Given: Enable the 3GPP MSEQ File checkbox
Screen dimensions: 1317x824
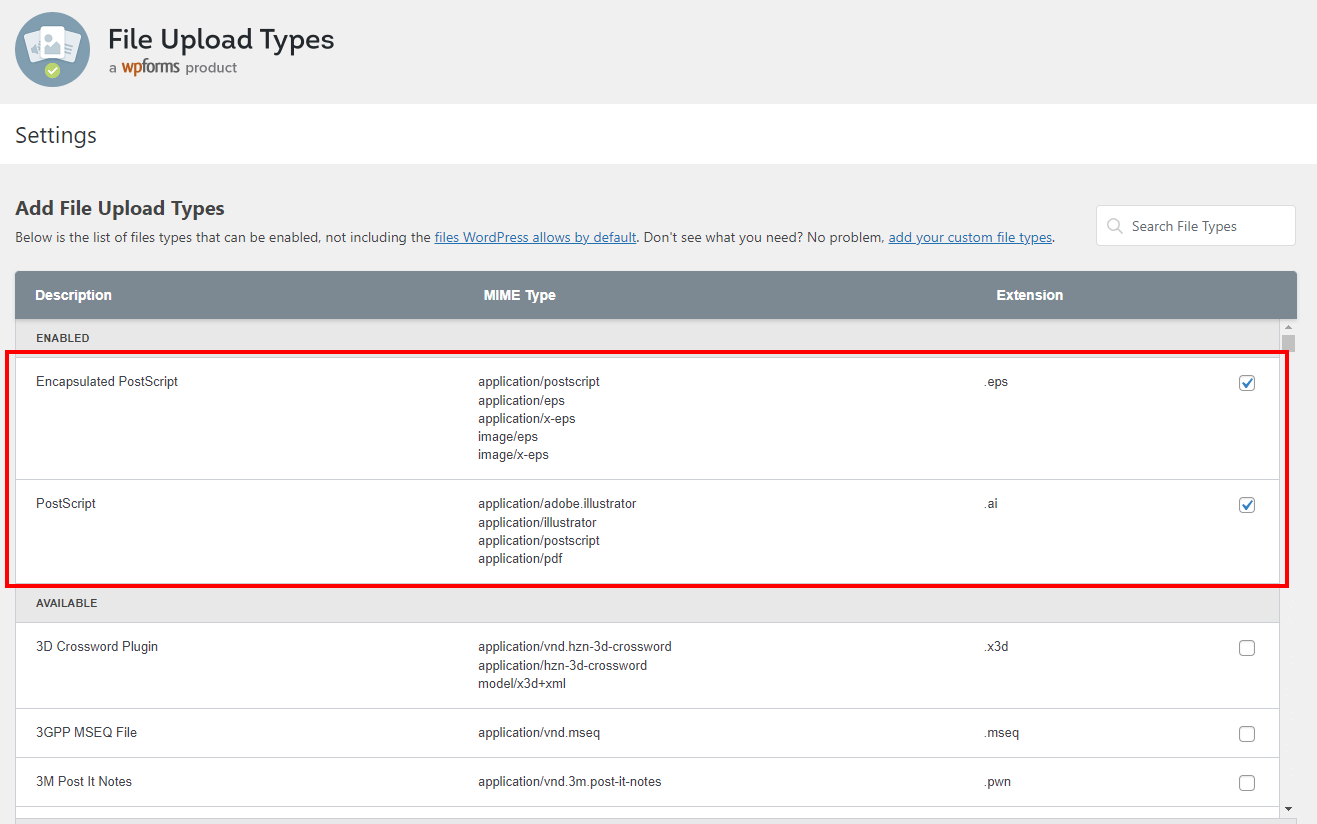Looking at the screenshot, I should 1247,734.
